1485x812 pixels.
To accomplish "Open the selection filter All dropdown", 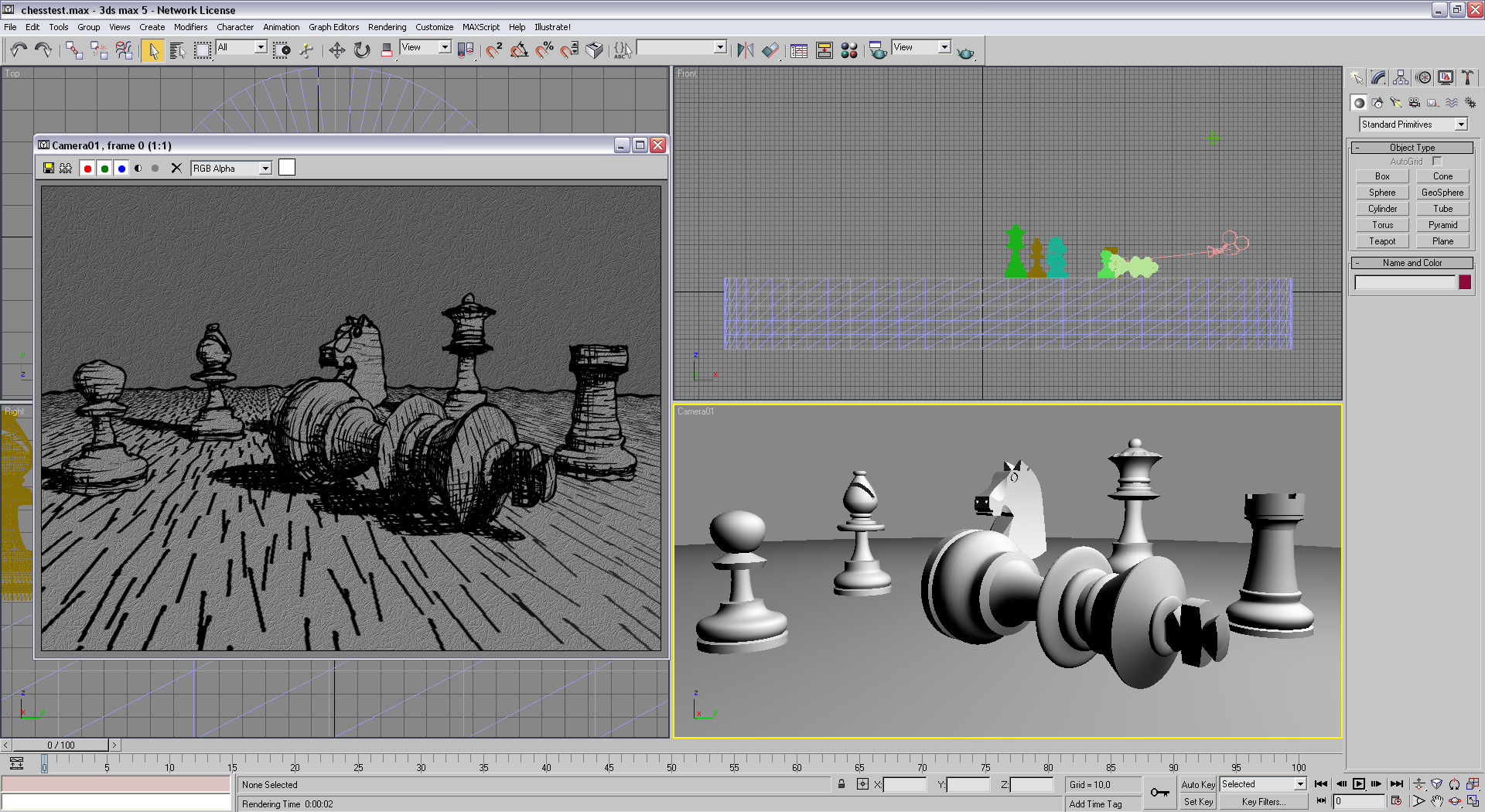I will click(x=241, y=47).
